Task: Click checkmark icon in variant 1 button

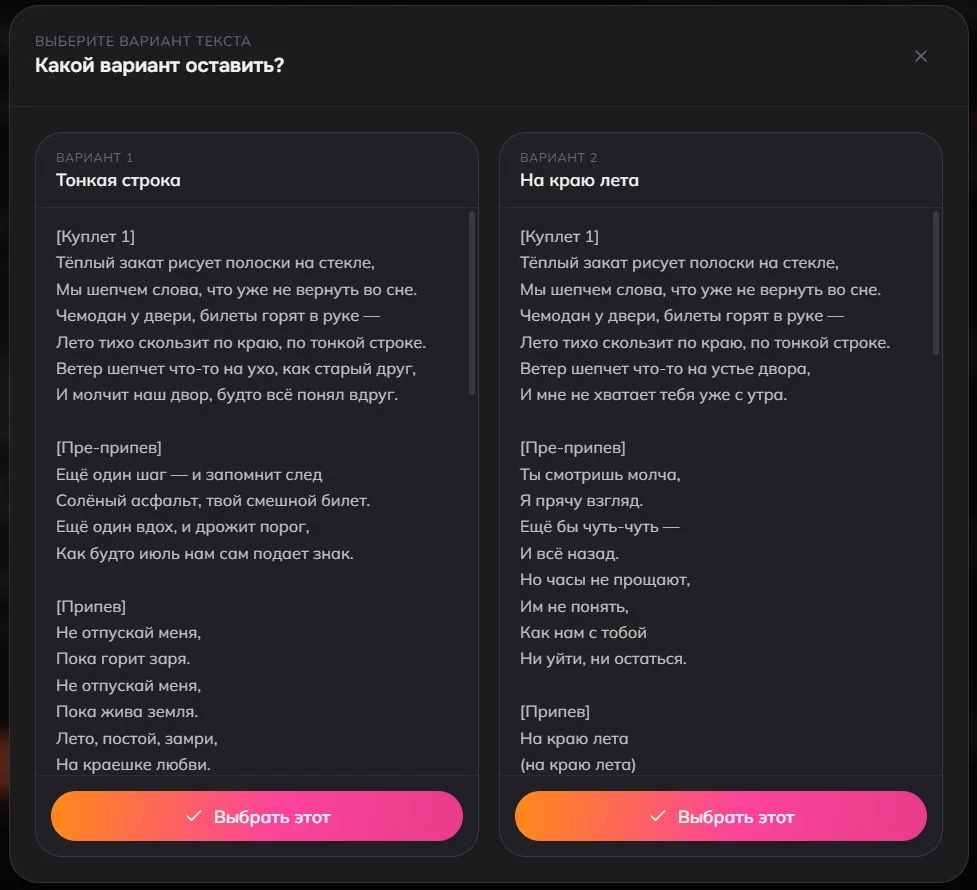Action: pos(194,815)
